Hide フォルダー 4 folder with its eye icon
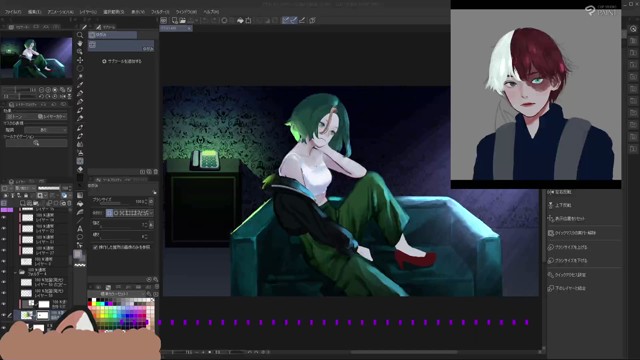 pyautogui.click(x=4, y=271)
